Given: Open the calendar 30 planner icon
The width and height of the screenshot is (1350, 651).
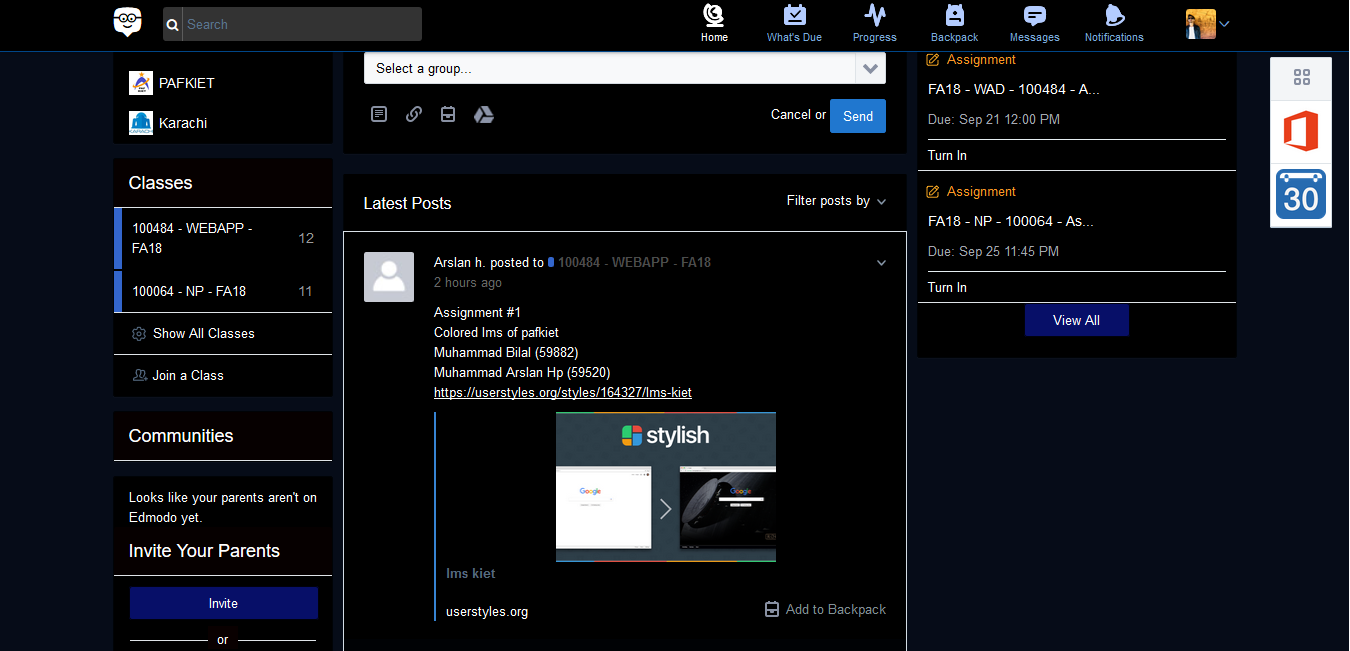Looking at the screenshot, I should 1301,194.
